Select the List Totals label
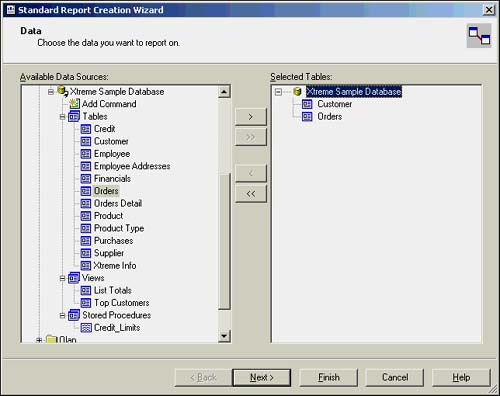Viewport: 500px width, 396px height. click(x=113, y=290)
